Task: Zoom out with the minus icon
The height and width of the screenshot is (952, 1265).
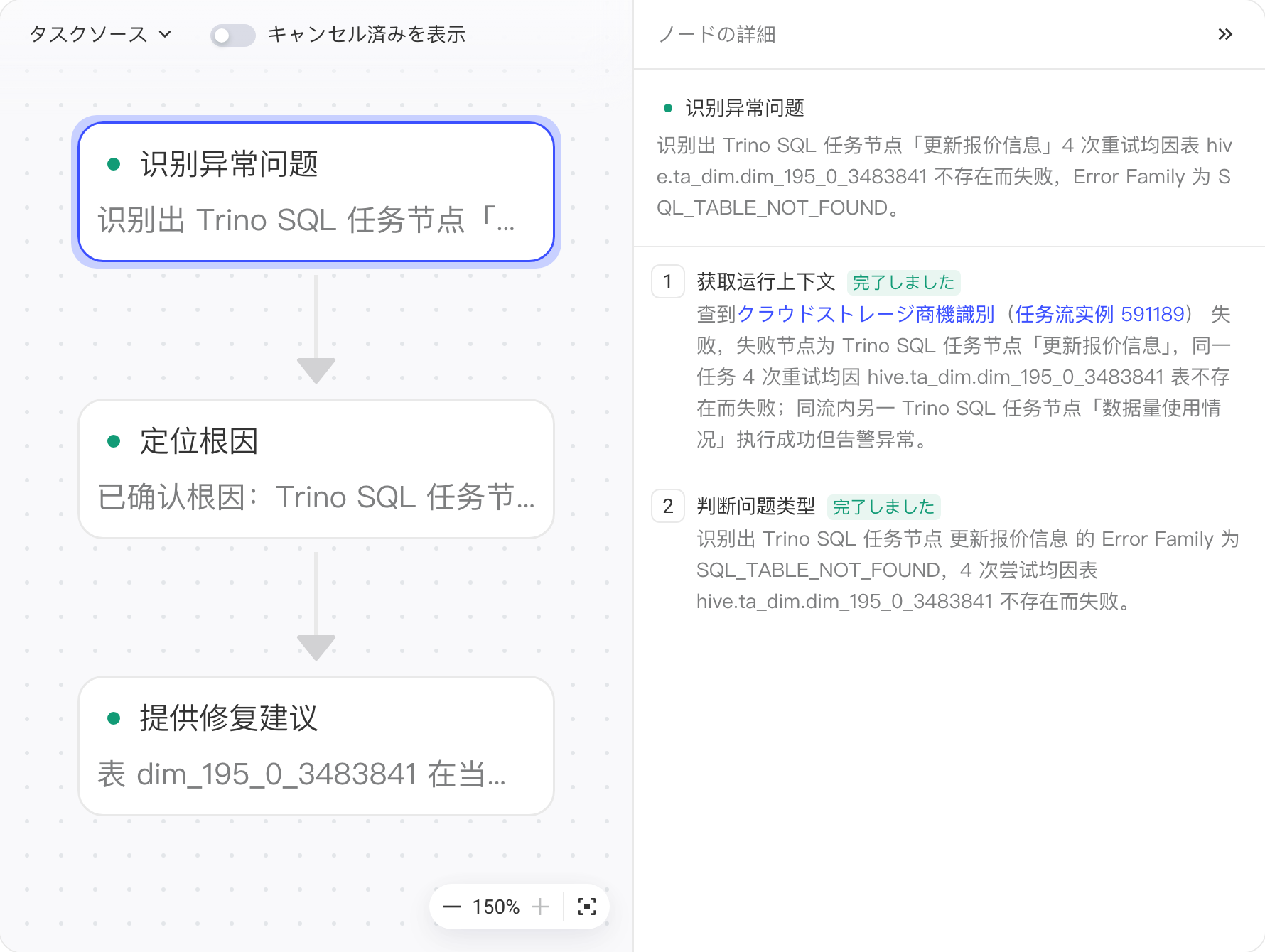Action: tap(452, 907)
